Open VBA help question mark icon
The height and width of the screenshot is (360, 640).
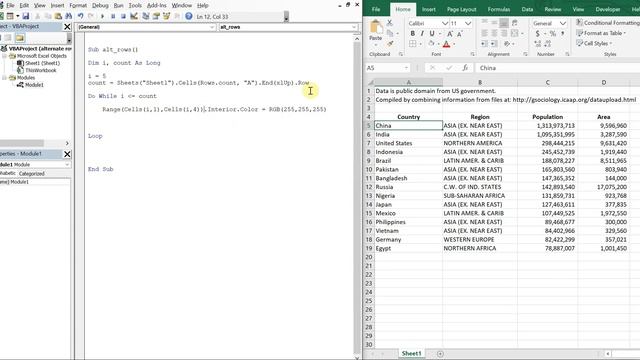(x=189, y=16)
